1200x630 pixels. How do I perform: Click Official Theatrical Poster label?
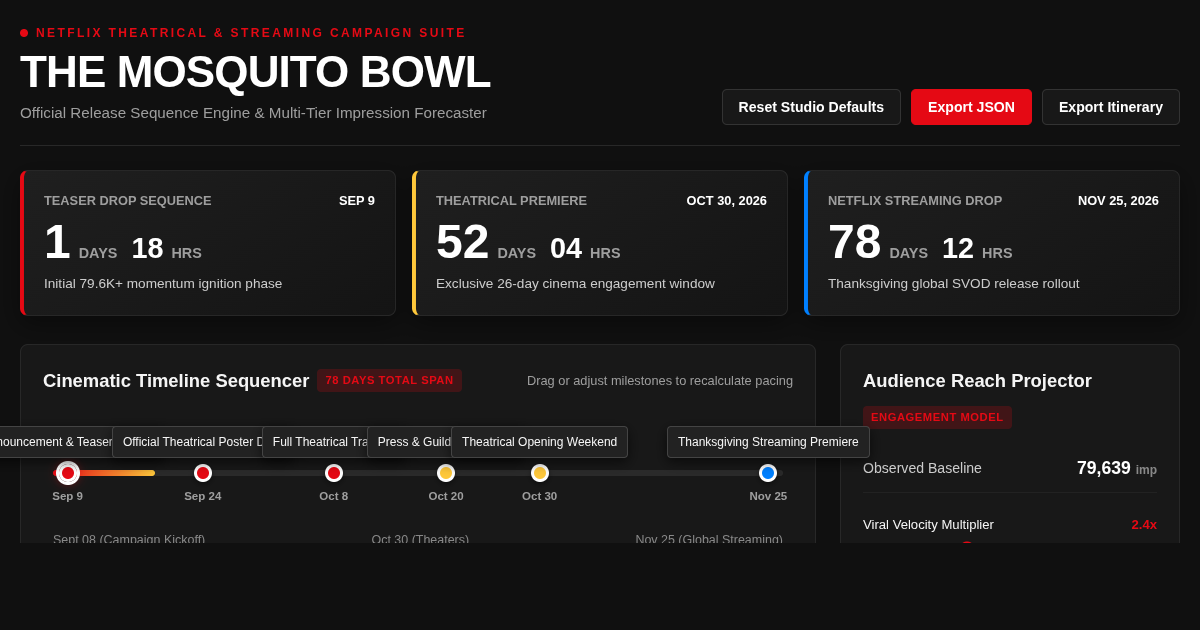click(187, 442)
